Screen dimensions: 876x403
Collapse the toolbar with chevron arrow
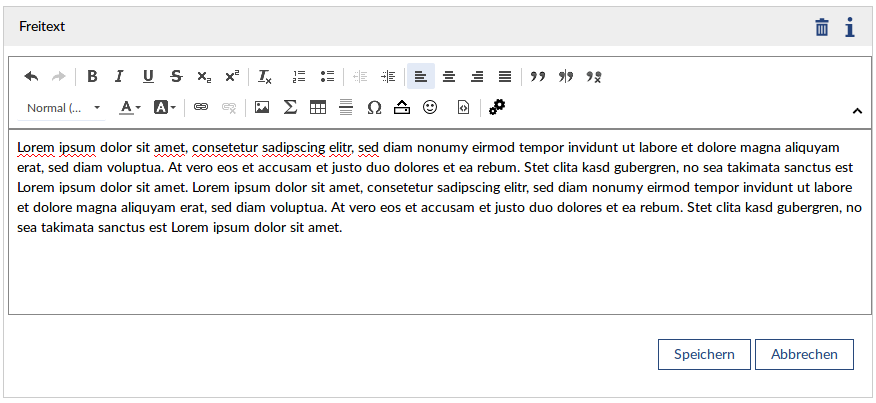click(857, 110)
